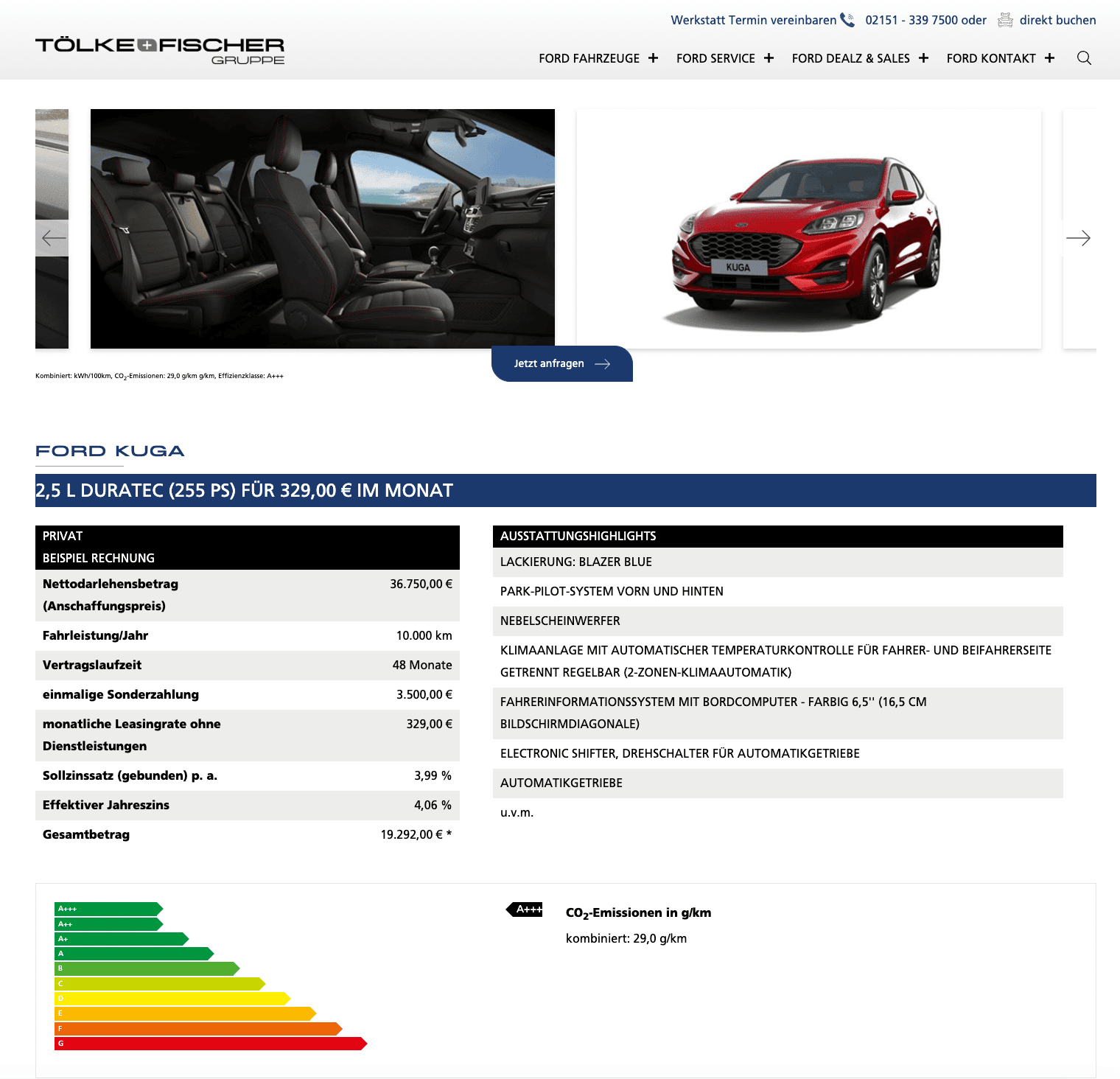Expand Ford Service plus icon
This screenshot has width=1120, height=1079.
tap(769, 58)
